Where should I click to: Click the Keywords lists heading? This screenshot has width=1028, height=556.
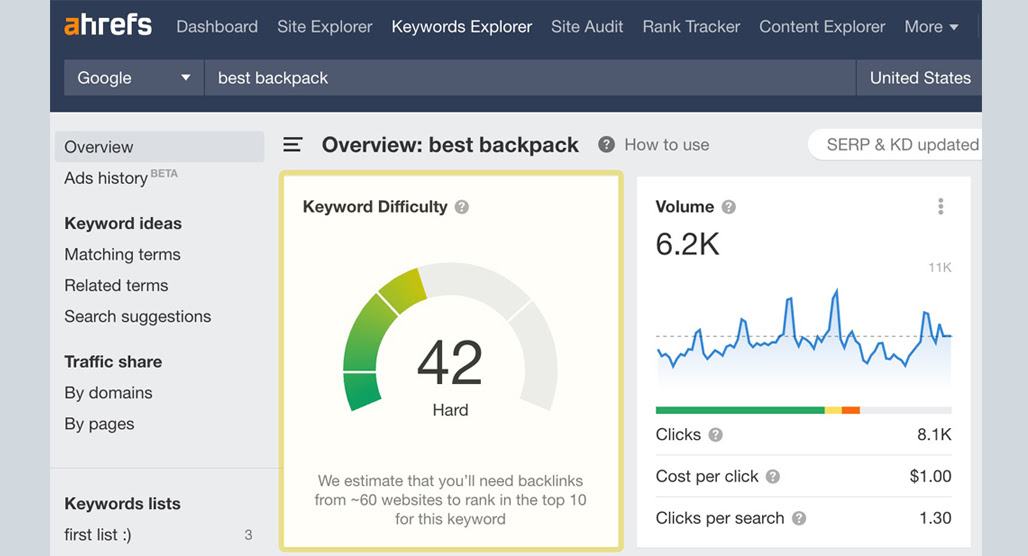coord(123,504)
